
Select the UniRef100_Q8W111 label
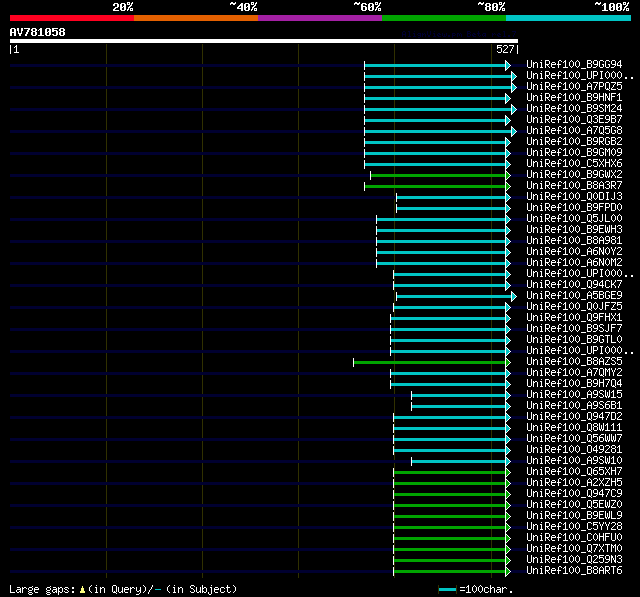[x=574, y=428]
